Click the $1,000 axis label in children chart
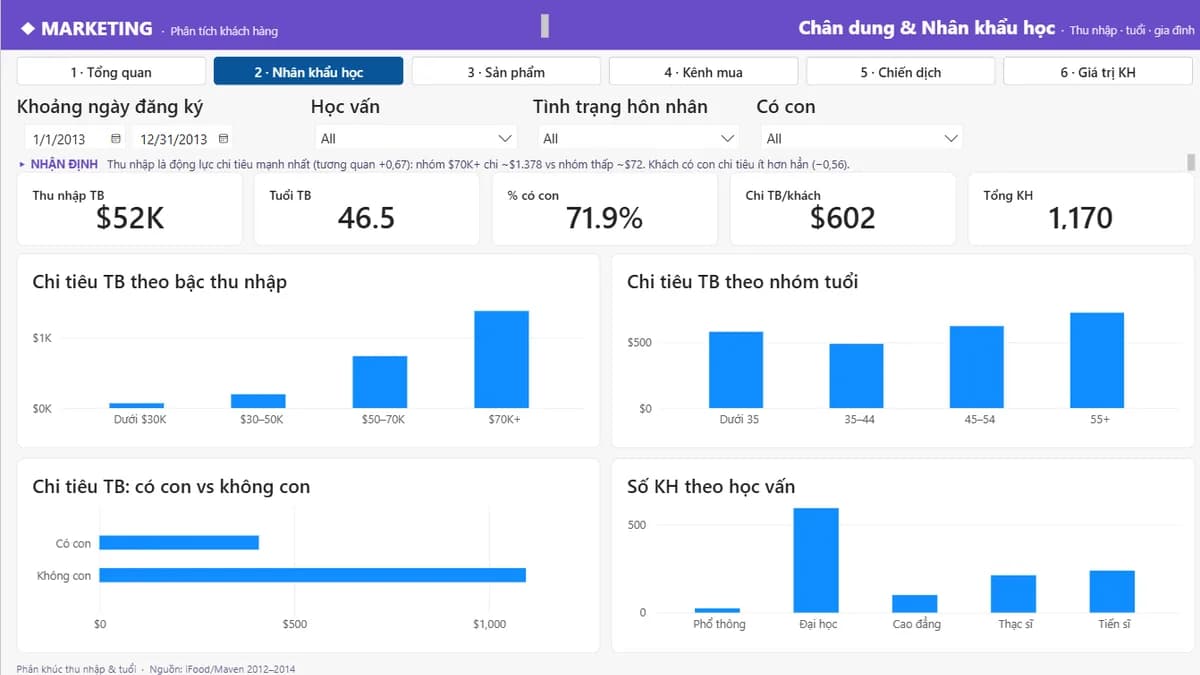 point(490,624)
